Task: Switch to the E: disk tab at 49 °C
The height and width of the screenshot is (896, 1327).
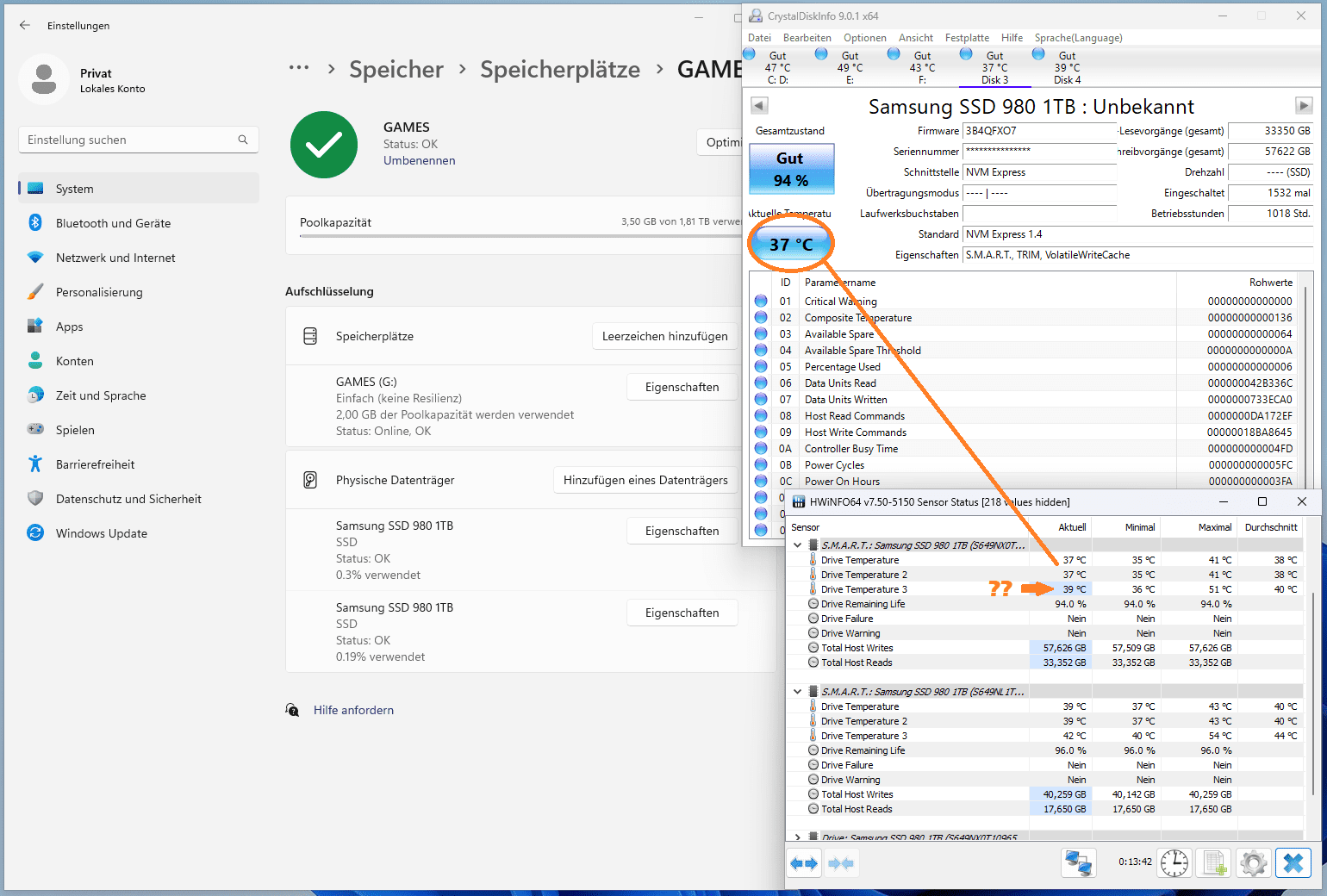Action: 850,67
